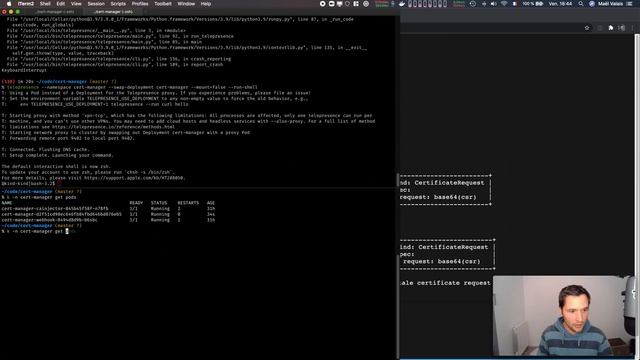
Task: Click the STATUS column header in pod list
Action: (x=159, y=203)
